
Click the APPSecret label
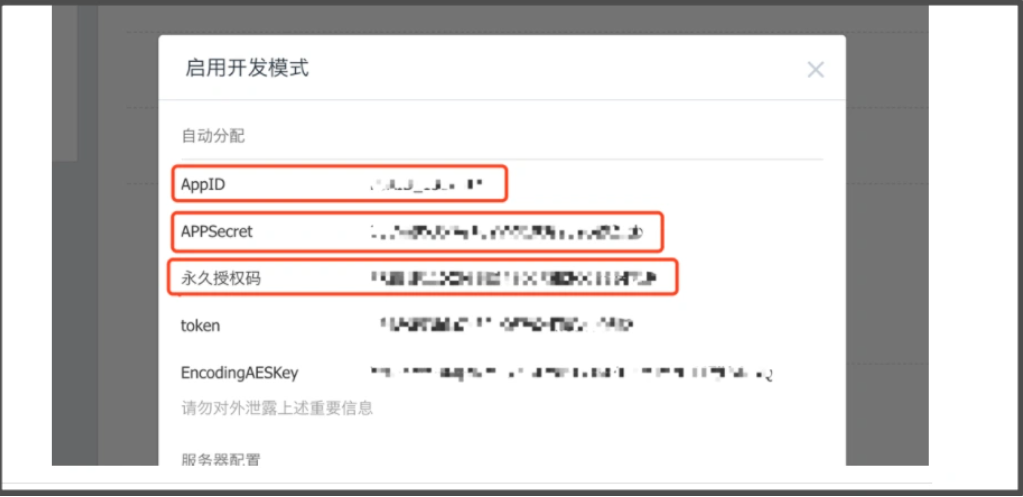tap(217, 231)
